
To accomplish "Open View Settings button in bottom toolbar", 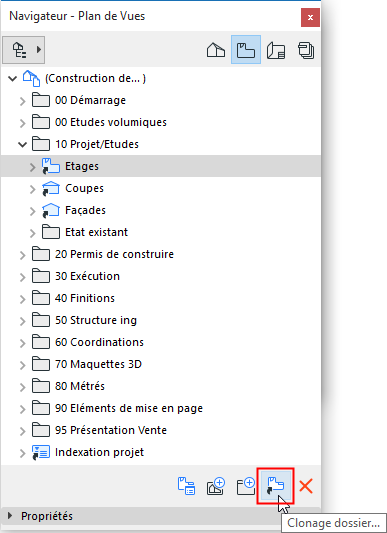I will [186, 486].
